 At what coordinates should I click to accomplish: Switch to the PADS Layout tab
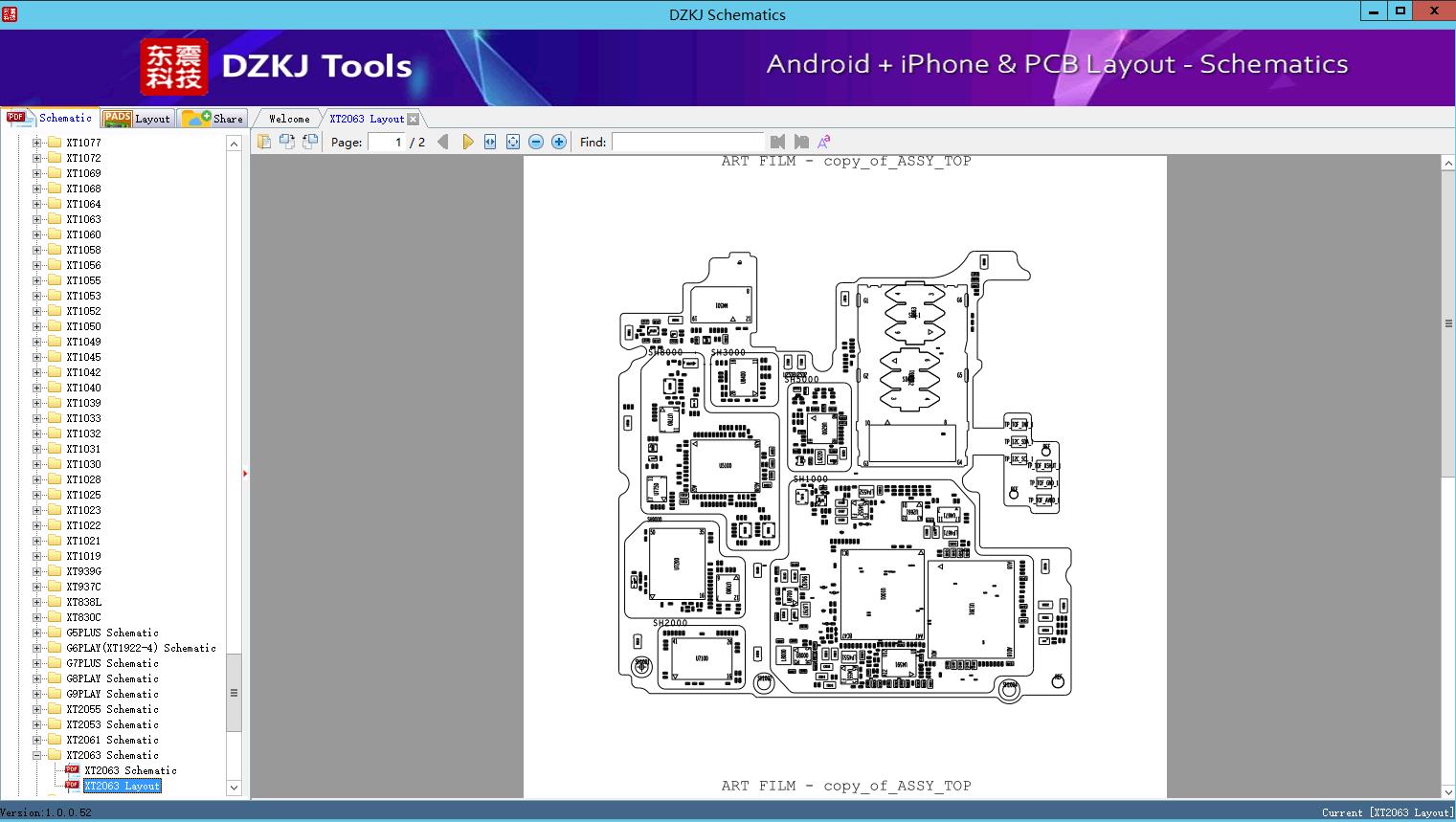pos(138,119)
